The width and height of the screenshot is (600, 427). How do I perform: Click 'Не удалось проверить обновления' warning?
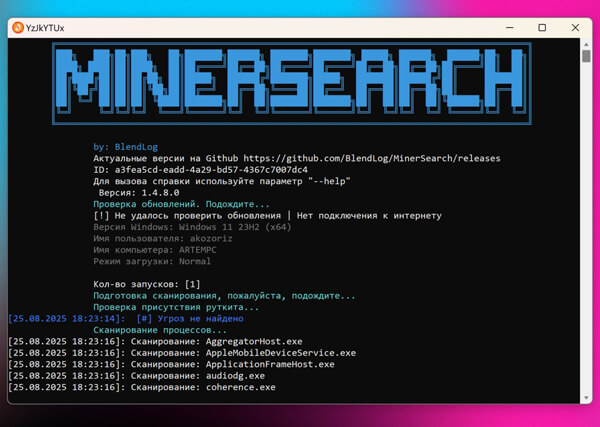(x=267, y=215)
